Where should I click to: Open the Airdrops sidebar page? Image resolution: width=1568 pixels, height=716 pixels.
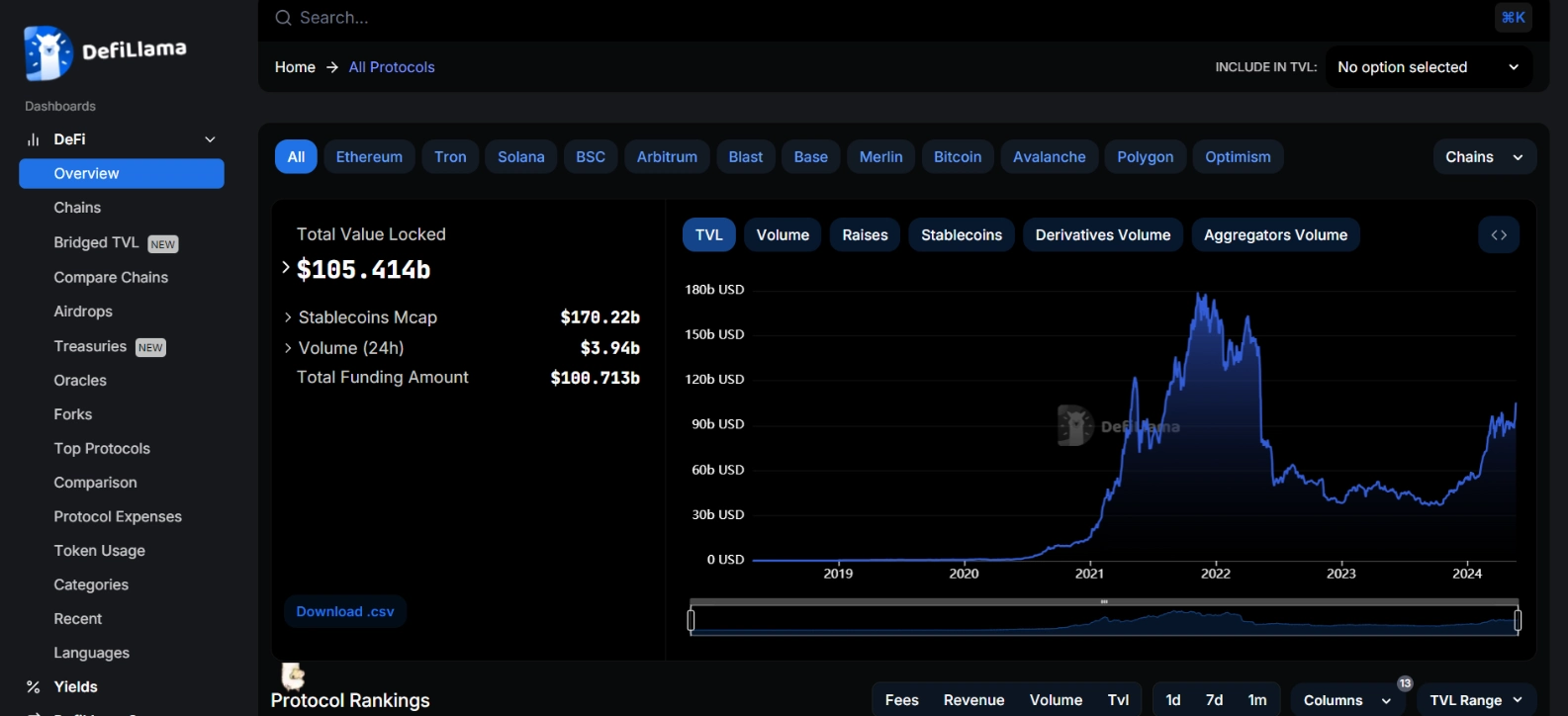pyautogui.click(x=83, y=312)
